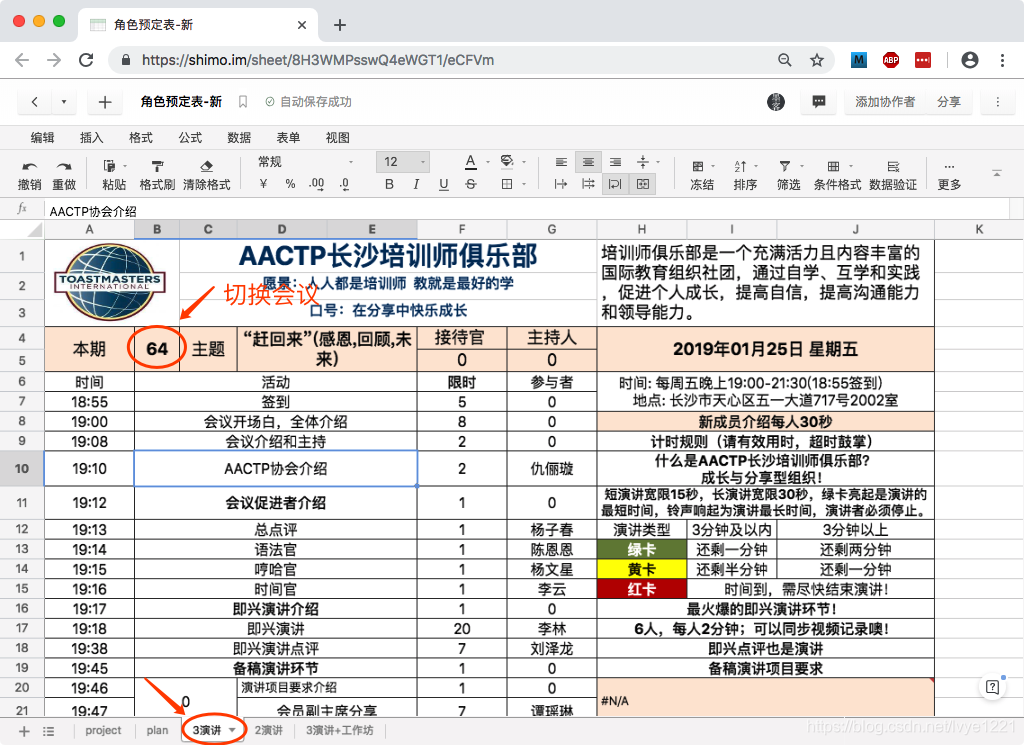Screen dimensions: 1024x745
Task: Open the font size 12 dropdown
Action: [403, 162]
